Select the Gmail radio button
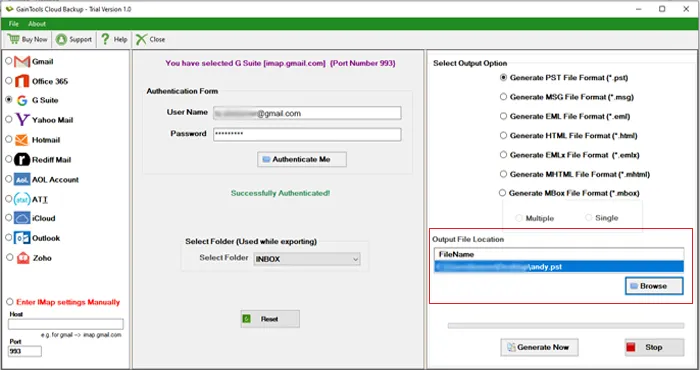This screenshot has width=700, height=370. click(8, 61)
